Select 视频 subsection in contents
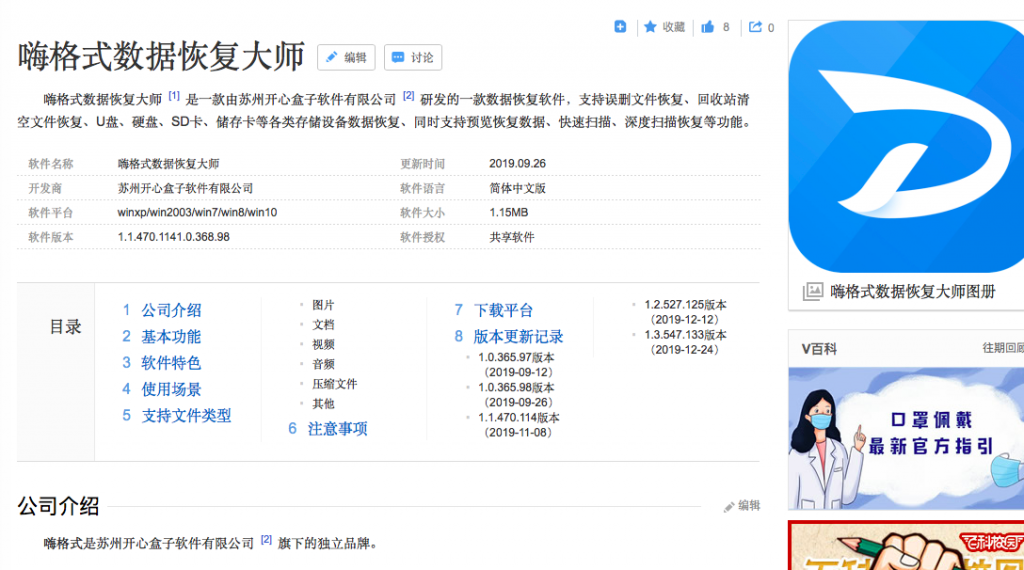Image resolution: width=1024 pixels, height=570 pixels. pyautogui.click(x=323, y=344)
